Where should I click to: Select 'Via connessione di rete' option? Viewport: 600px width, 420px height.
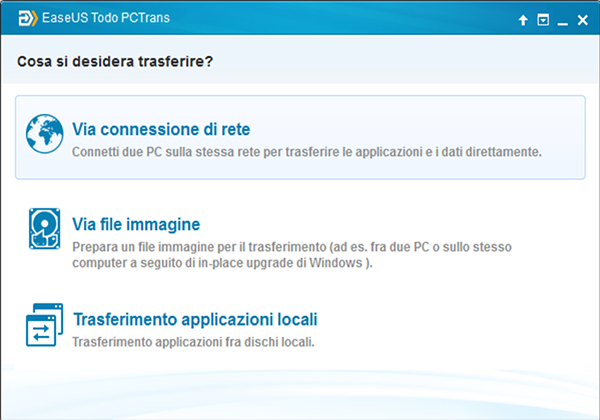pos(300,137)
